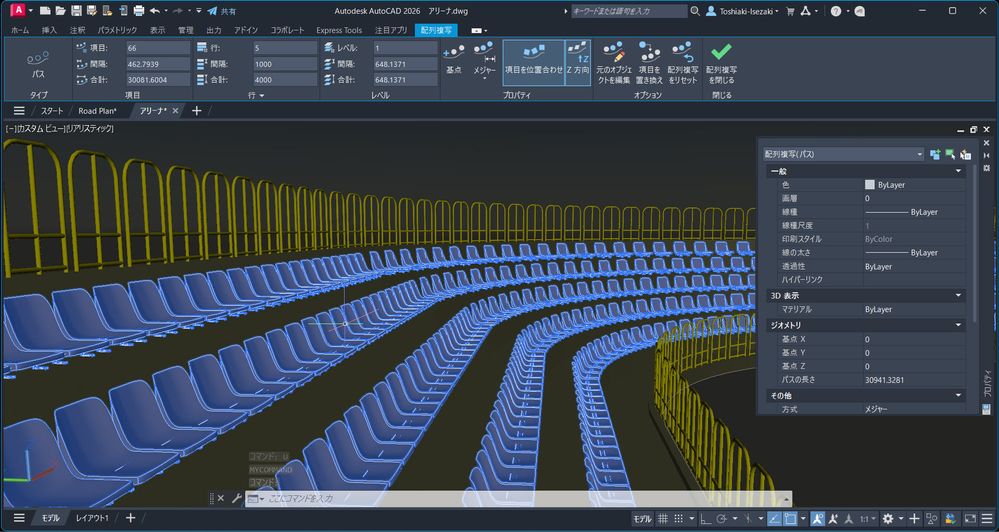Expand the 行 panel dropdown arrow
Image resolution: width=999 pixels, height=532 pixels.
click(261, 96)
